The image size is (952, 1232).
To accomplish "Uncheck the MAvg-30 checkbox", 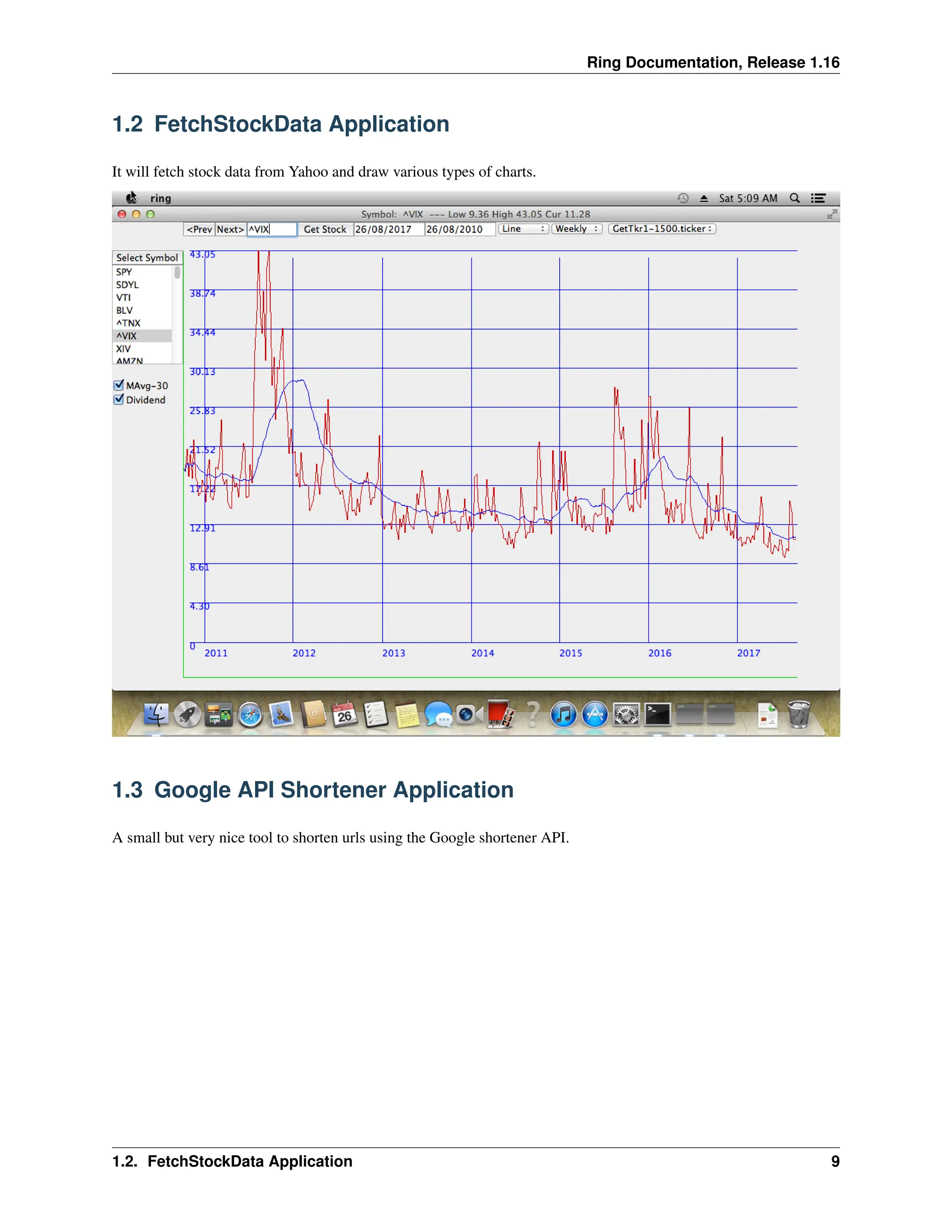I will click(119, 385).
